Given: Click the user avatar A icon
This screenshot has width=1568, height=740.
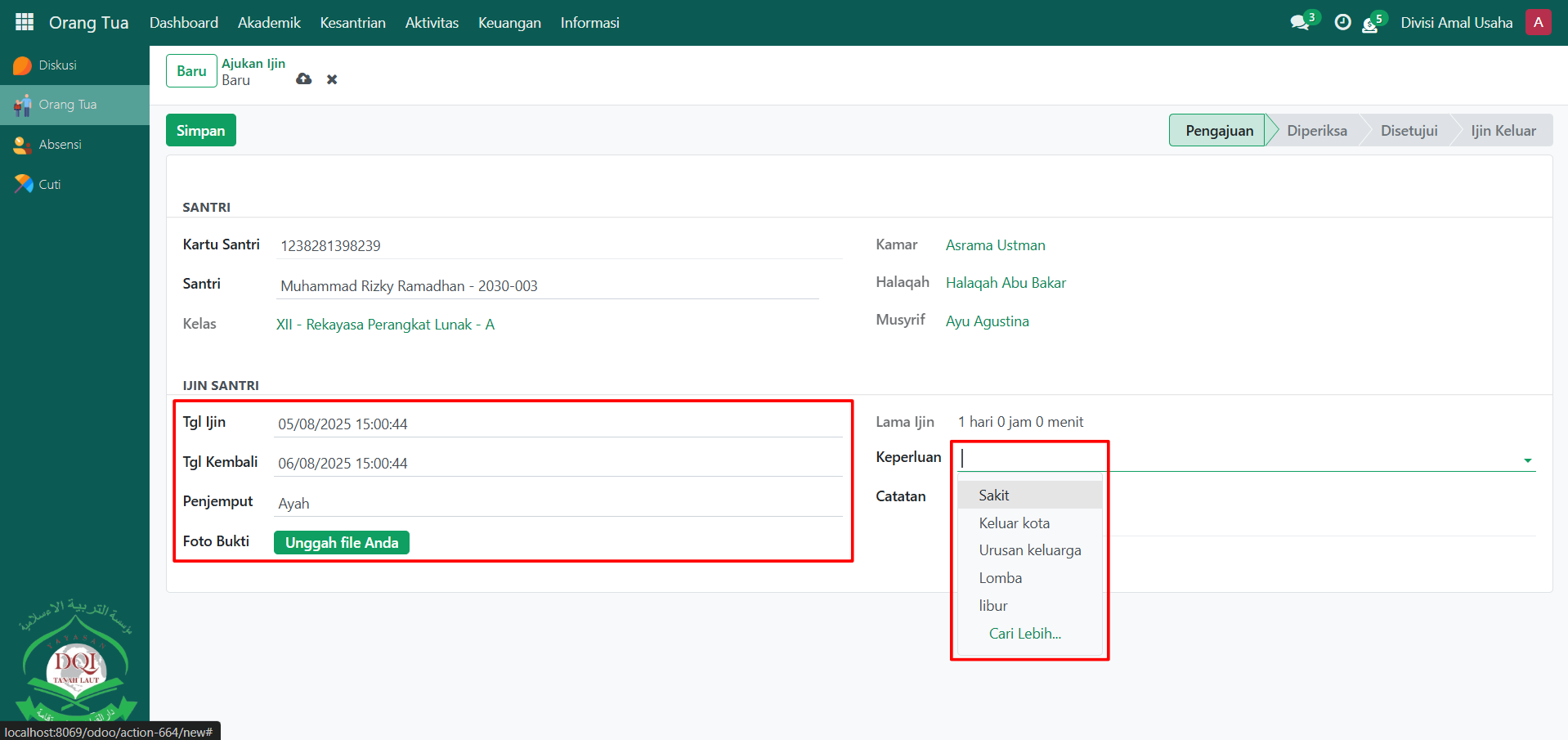Looking at the screenshot, I should pos(1538,23).
